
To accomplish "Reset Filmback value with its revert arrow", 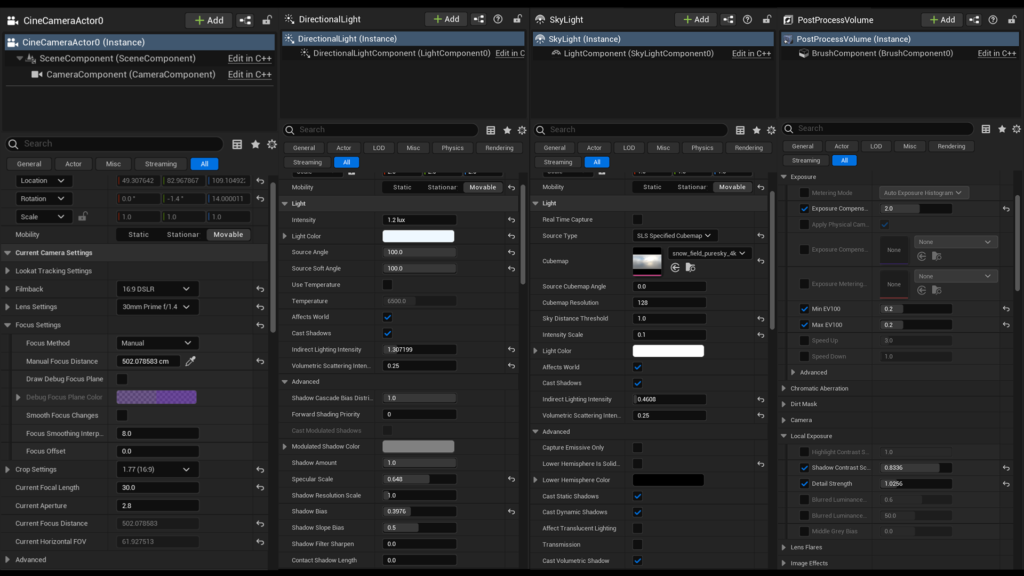I will pyautogui.click(x=260, y=289).
